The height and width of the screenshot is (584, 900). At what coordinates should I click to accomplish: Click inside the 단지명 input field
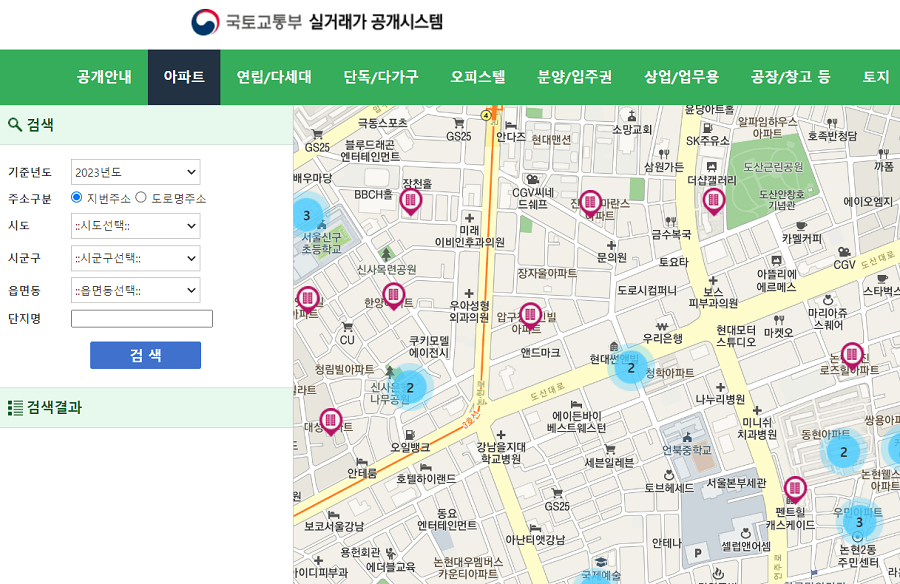coord(141,318)
